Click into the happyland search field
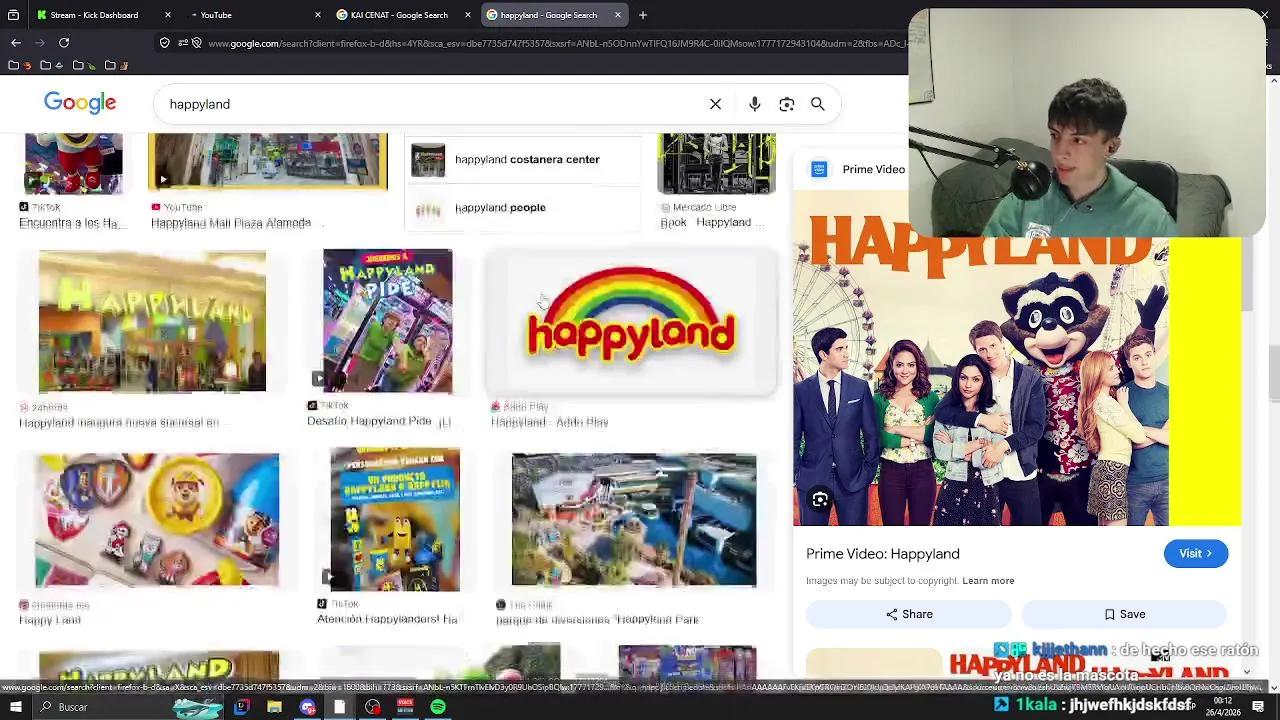Screen dimensions: 1280x720 (430, 104)
